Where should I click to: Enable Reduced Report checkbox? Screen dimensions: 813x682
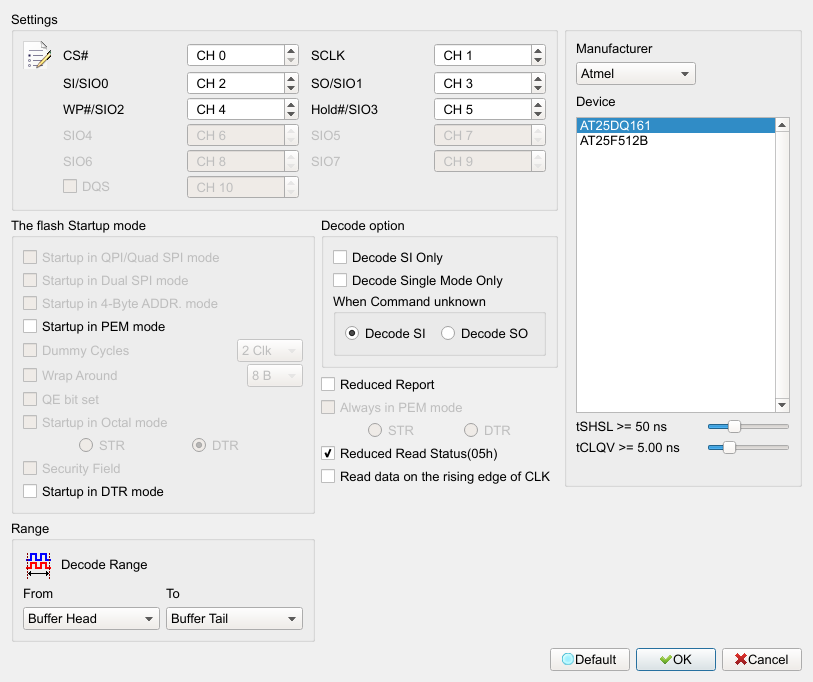pyautogui.click(x=328, y=384)
